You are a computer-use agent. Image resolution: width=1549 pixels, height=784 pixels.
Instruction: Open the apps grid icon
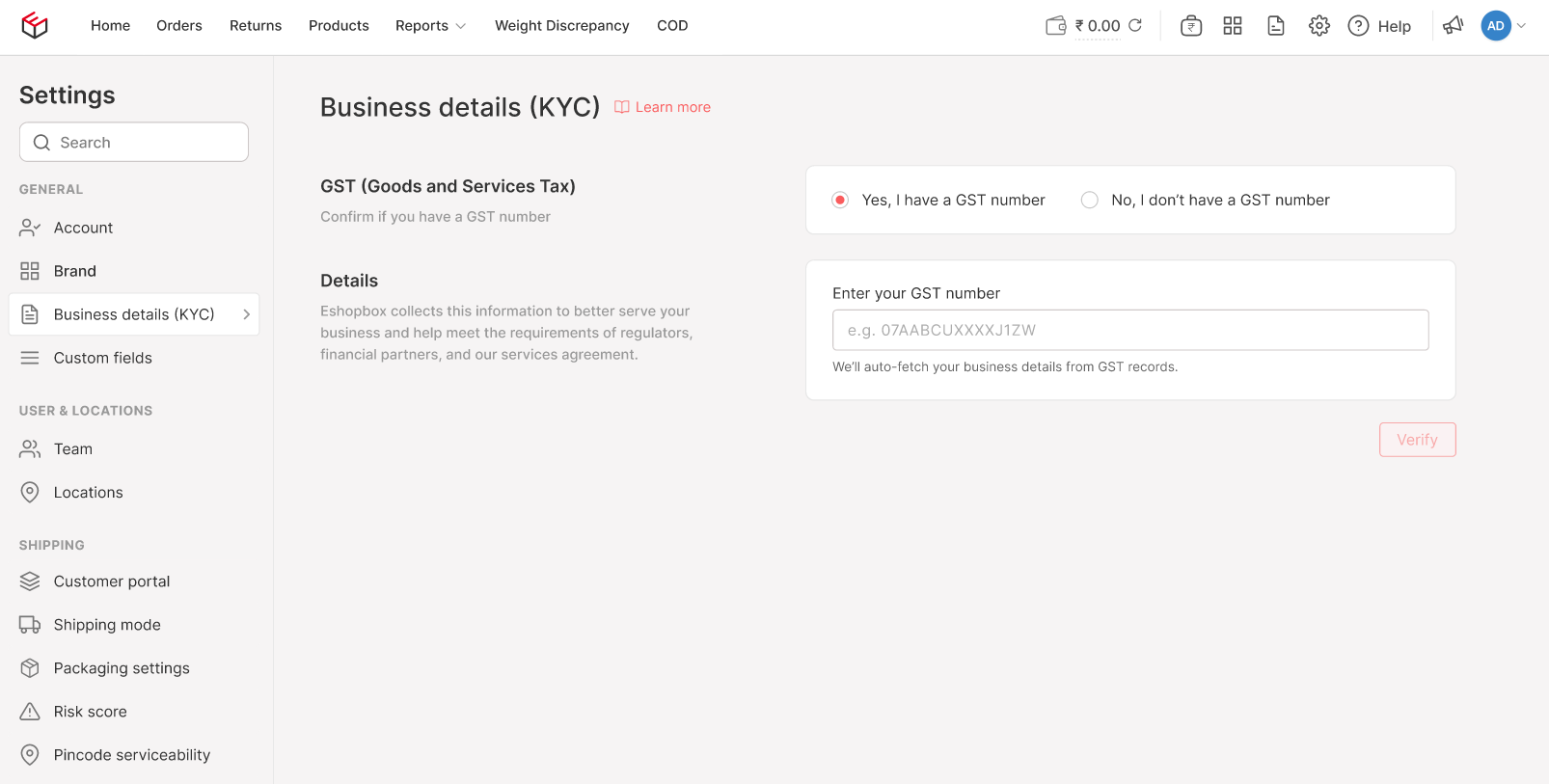[1233, 26]
